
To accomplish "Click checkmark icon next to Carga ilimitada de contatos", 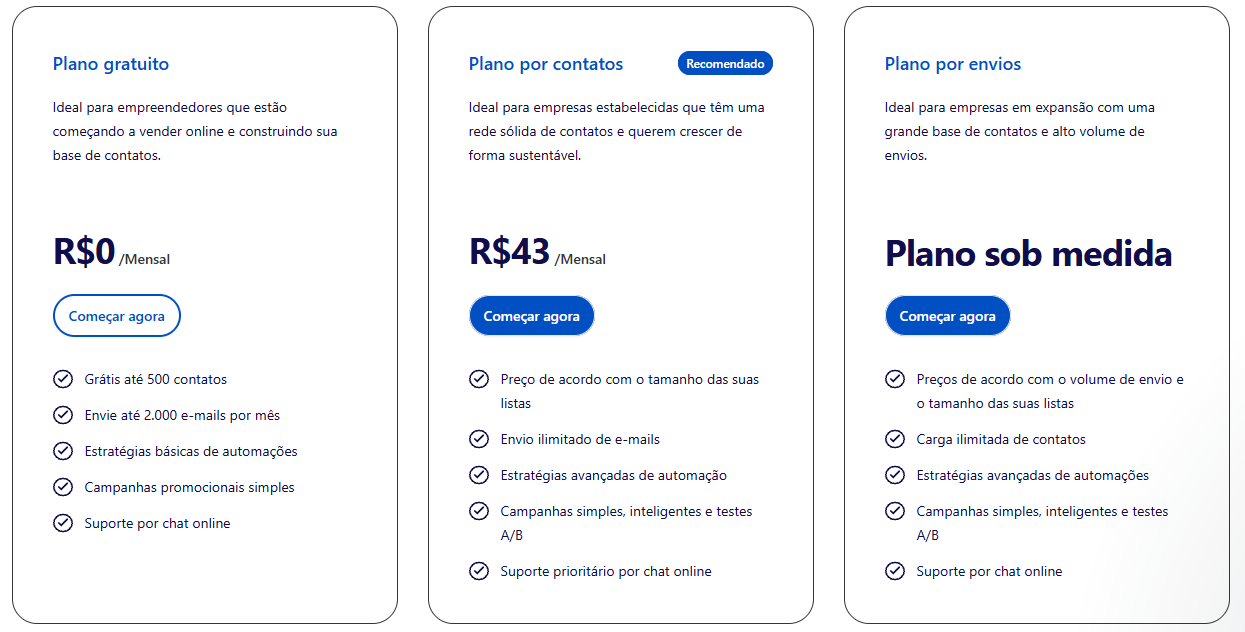I will [895, 439].
